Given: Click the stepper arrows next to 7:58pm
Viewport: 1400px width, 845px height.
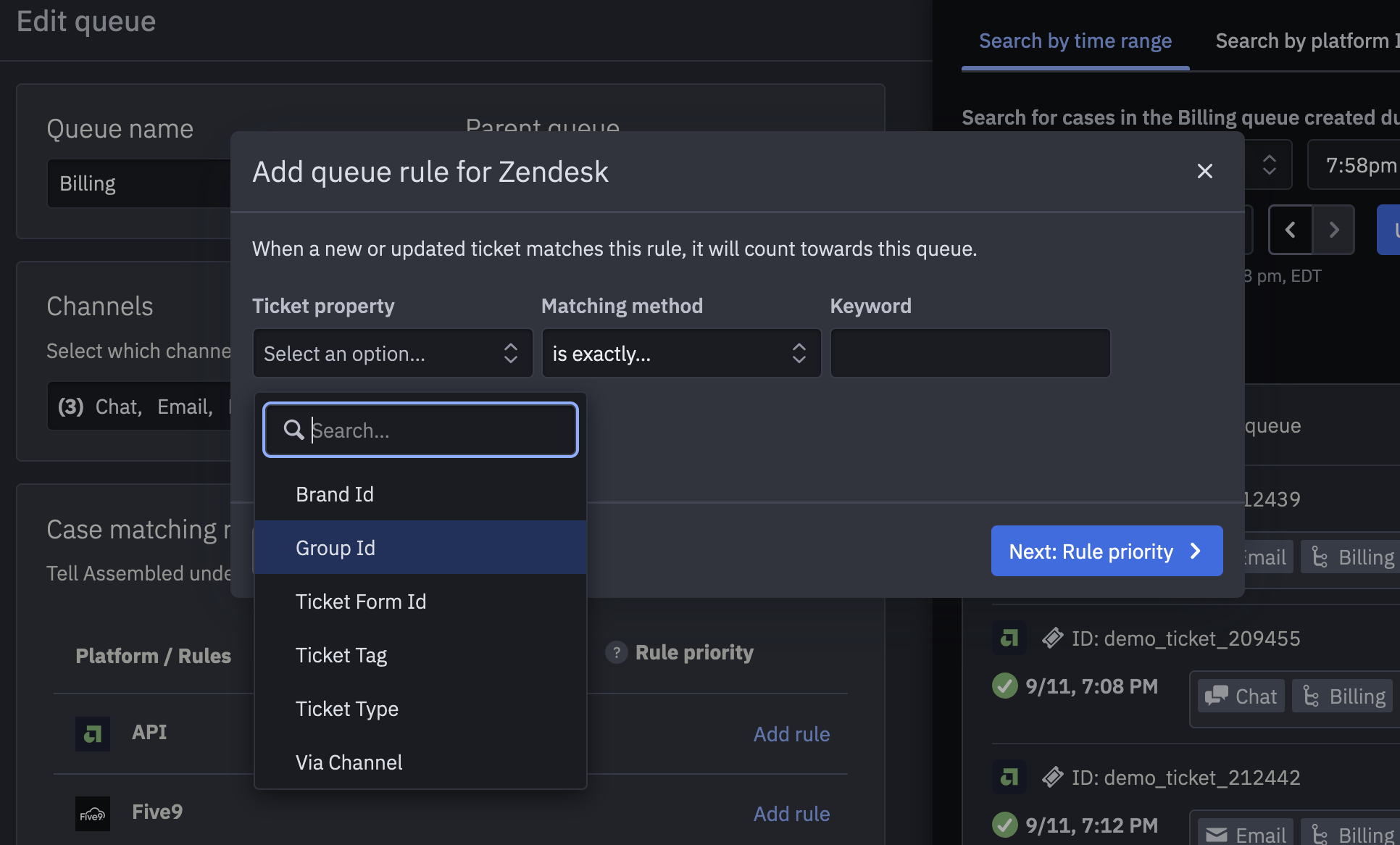Looking at the screenshot, I should tap(1269, 165).
